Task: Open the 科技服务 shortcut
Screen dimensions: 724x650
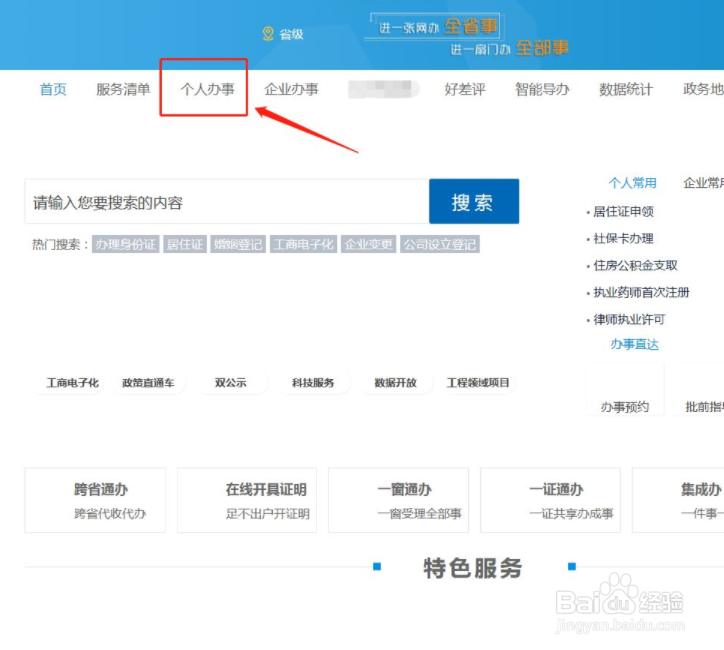Action: click(313, 383)
